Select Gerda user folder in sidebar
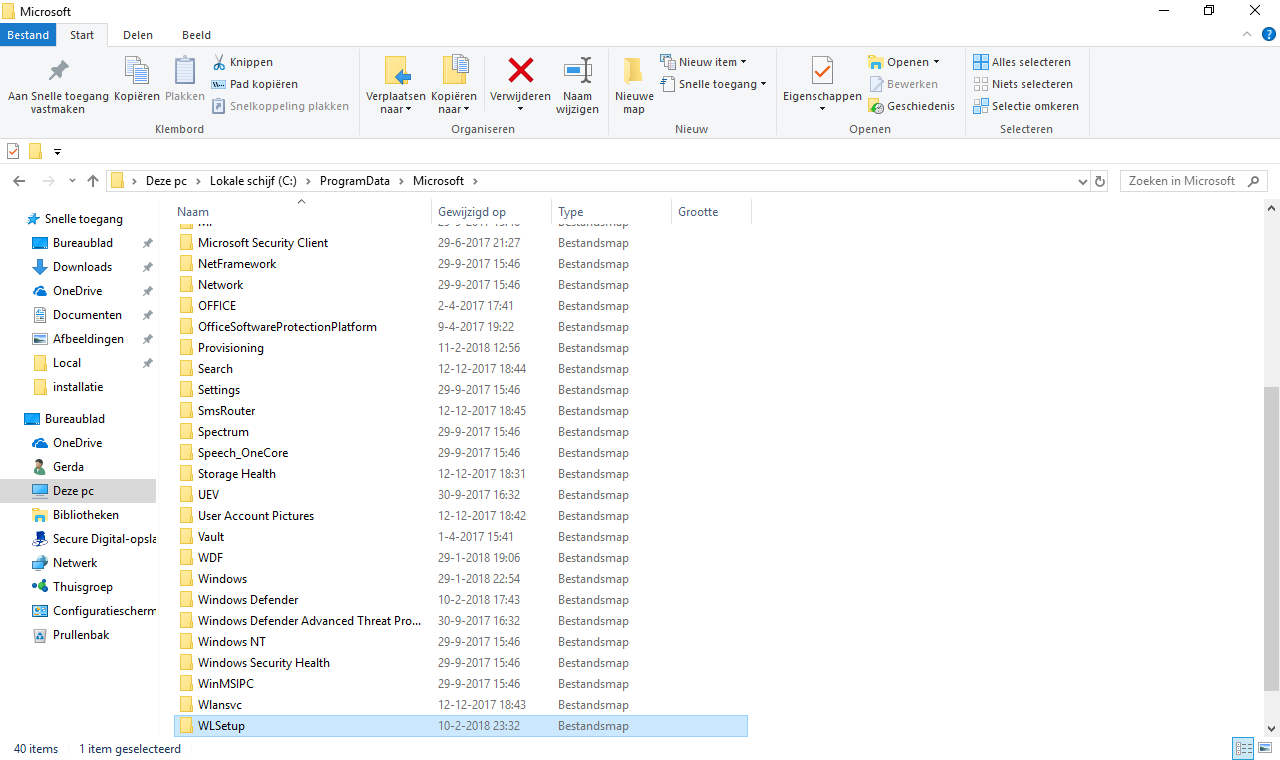This screenshot has width=1280, height=760. tap(68, 467)
